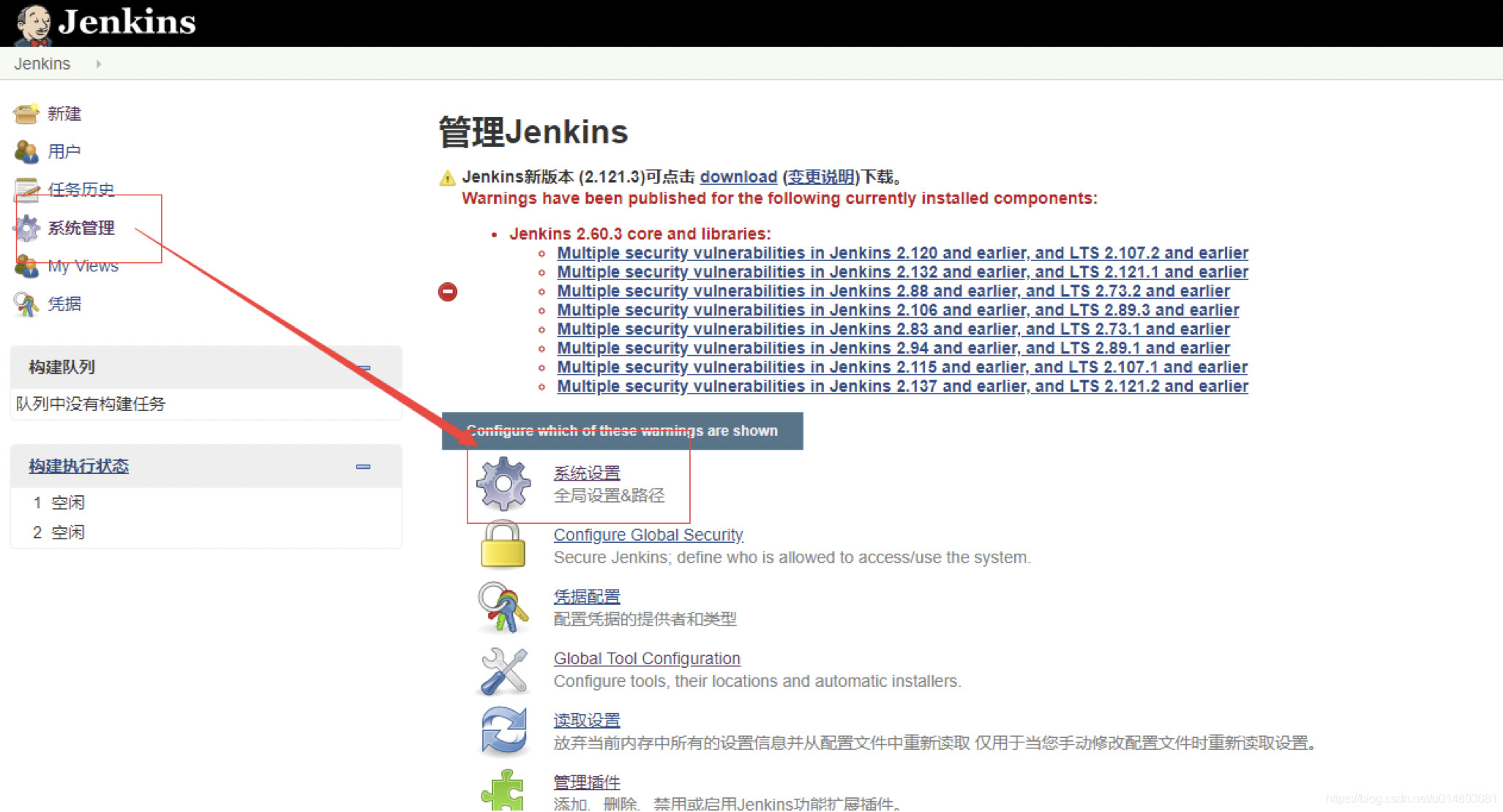Screen dimensions: 1503x812
Task: Collapse the 构建队列 panel
Action: [x=364, y=368]
